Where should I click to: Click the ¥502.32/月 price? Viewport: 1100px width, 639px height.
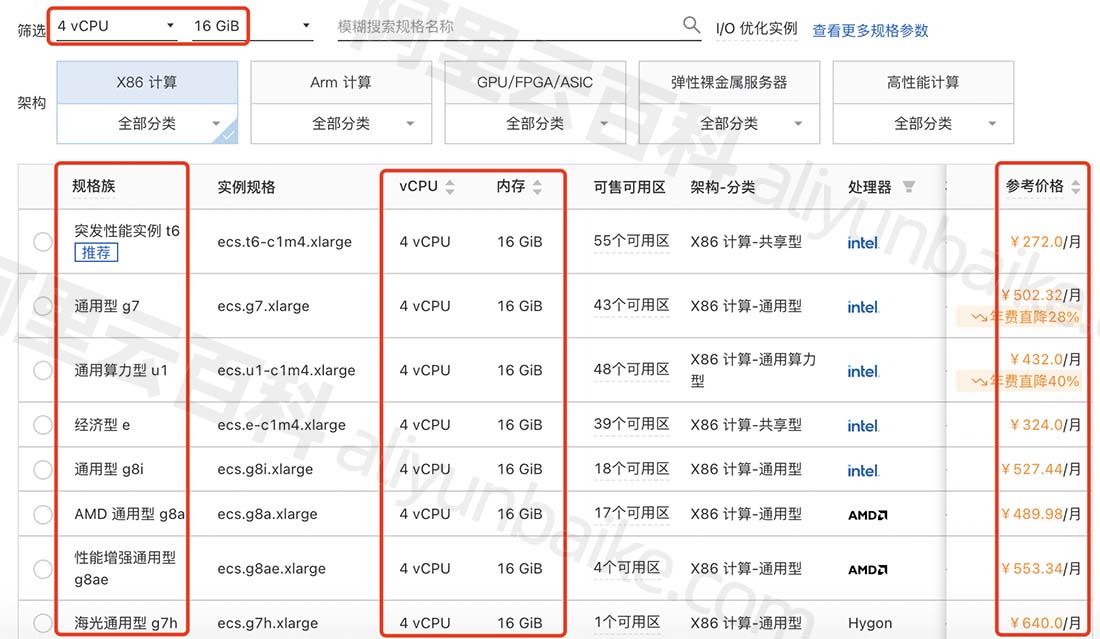point(1040,295)
